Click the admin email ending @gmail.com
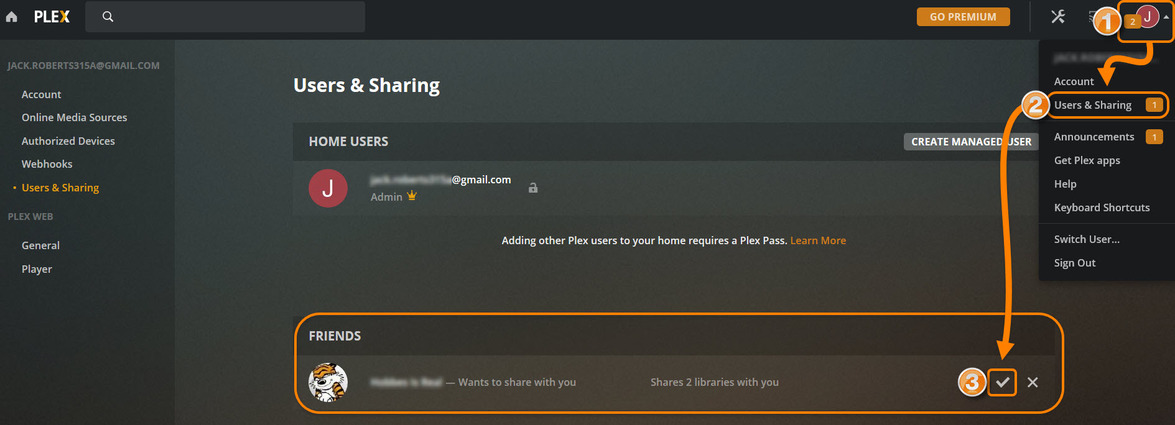Image resolution: width=1175 pixels, height=425 pixels. 441,179
